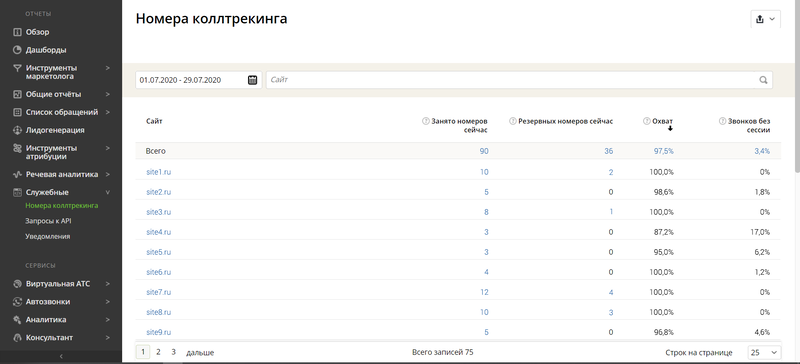
Task: Open Дашборды via its pie icon
Action: click(x=17, y=50)
